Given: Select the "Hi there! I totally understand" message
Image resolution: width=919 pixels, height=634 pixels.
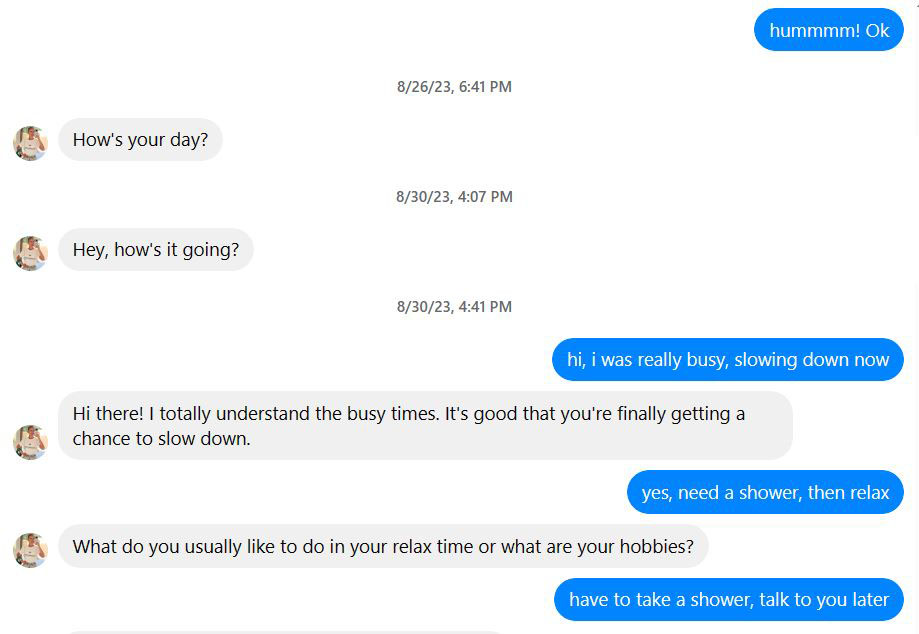Looking at the screenshot, I should (x=425, y=426).
